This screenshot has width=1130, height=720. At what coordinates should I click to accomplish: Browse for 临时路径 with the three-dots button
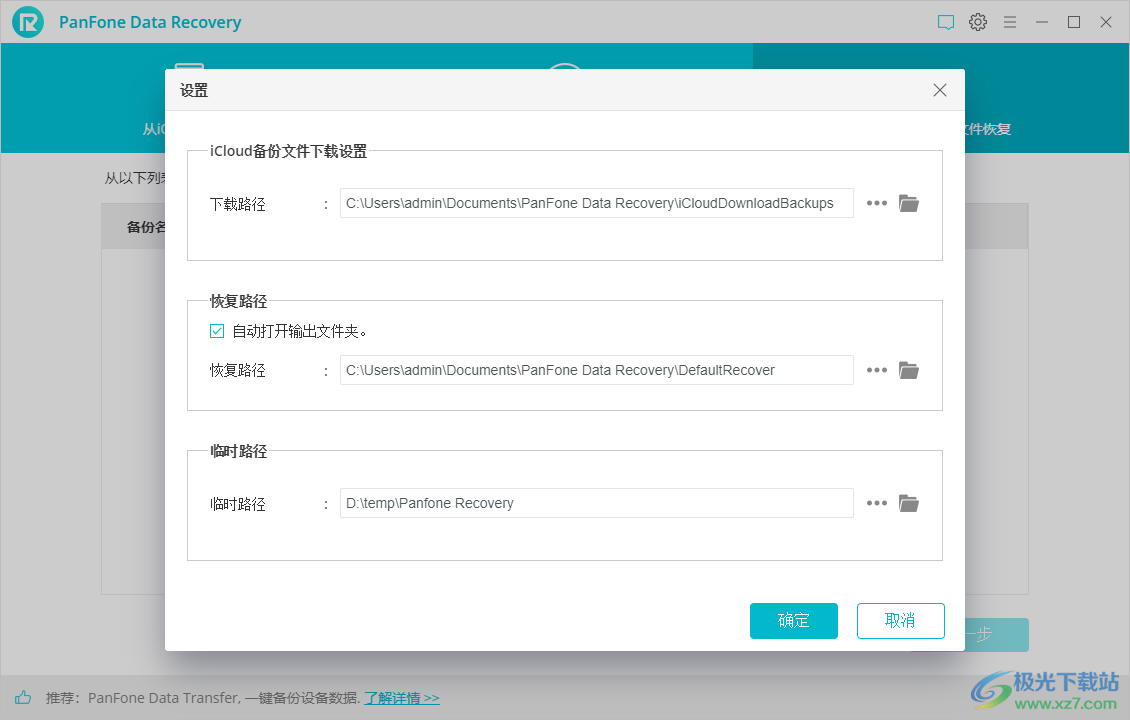(x=876, y=503)
